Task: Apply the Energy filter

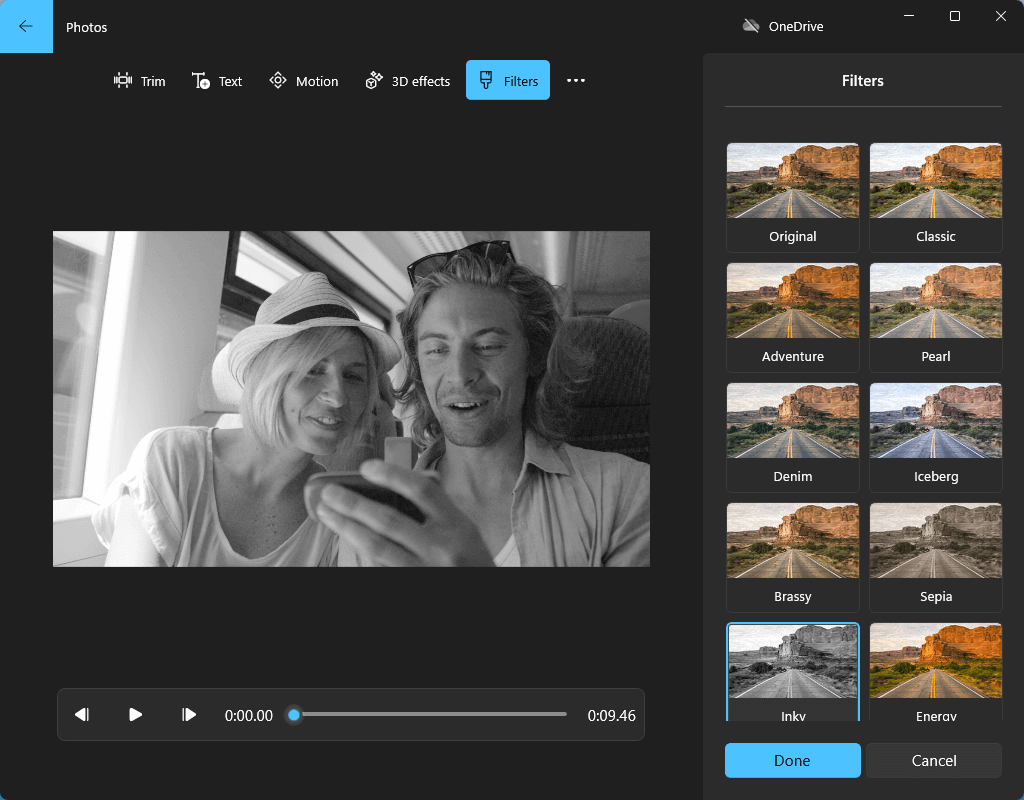Action: pos(936,672)
